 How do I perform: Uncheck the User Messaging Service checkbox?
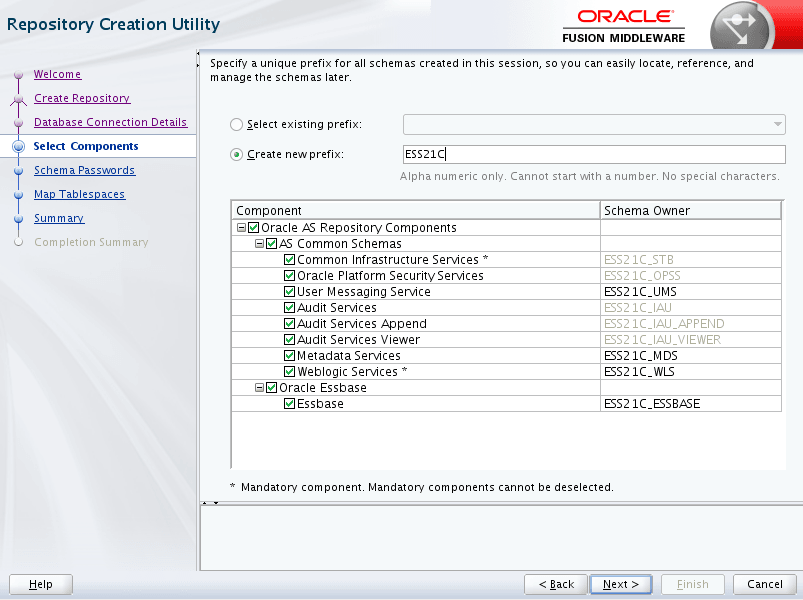(289, 292)
